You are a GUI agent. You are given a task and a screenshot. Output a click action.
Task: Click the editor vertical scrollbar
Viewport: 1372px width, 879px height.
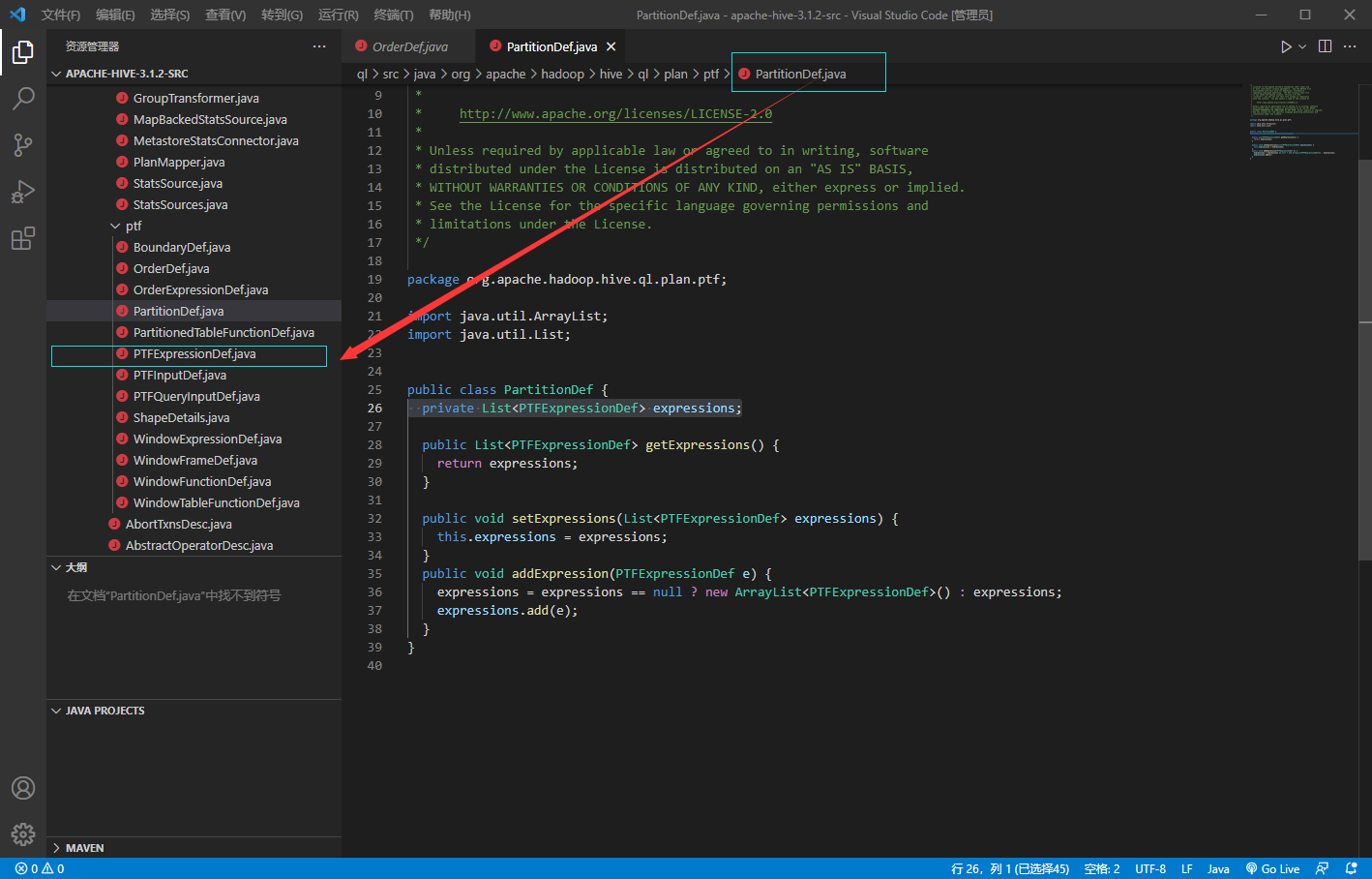coord(1365,358)
